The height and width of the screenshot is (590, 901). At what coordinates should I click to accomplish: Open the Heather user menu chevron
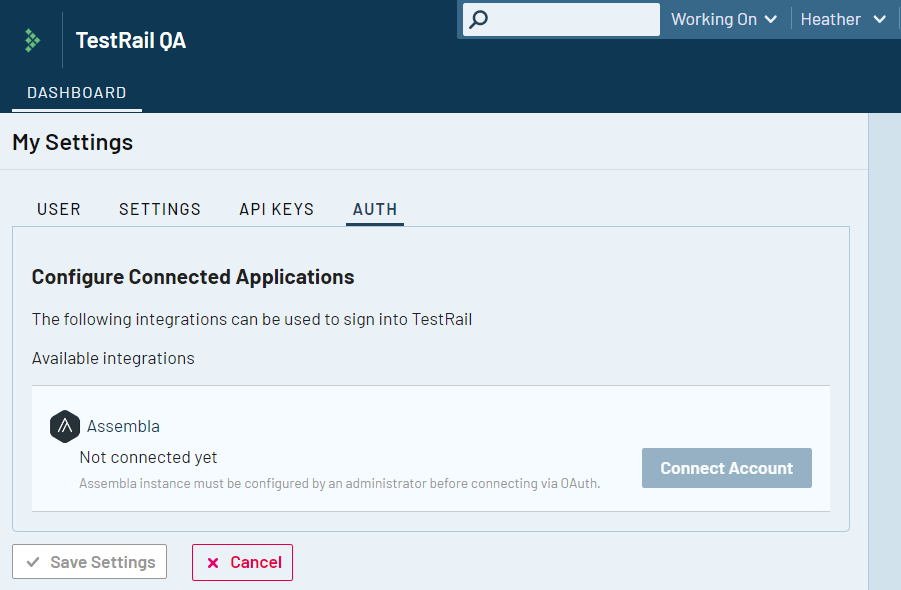pyautogui.click(x=879, y=20)
